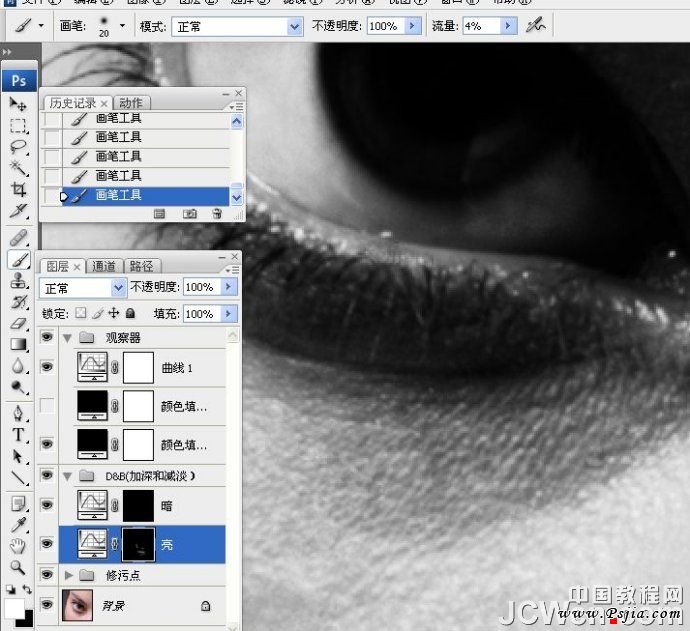Delete current state with History trash icon
690x631 pixels.
[217, 213]
